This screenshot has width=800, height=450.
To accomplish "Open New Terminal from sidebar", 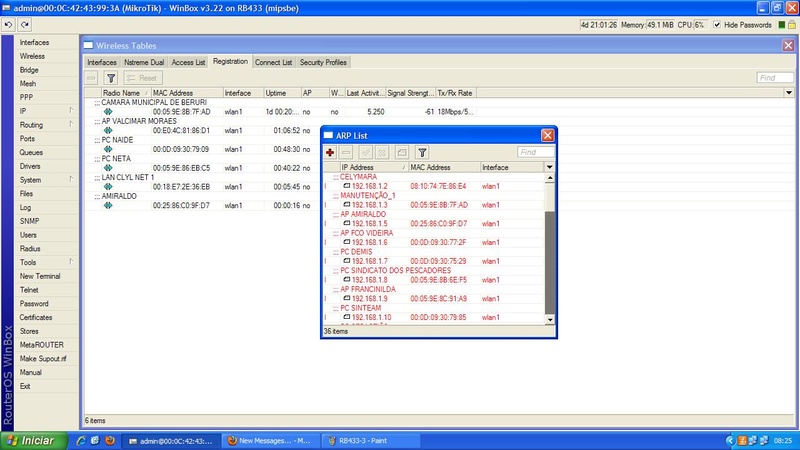I will pyautogui.click(x=40, y=276).
